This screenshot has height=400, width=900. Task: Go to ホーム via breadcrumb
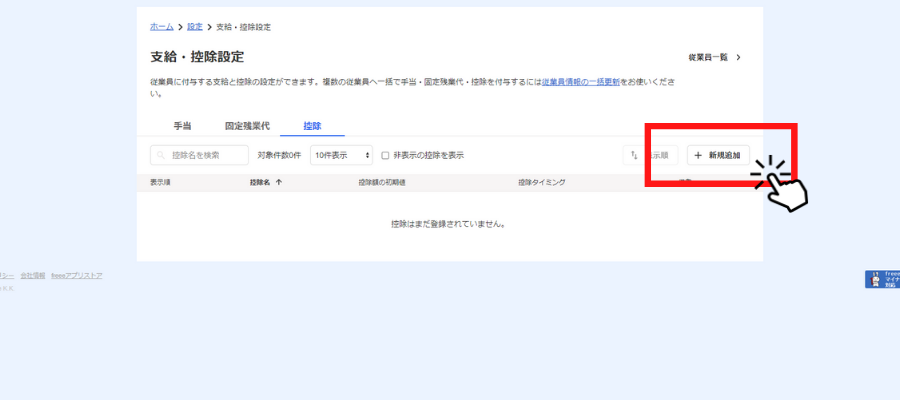[161, 27]
